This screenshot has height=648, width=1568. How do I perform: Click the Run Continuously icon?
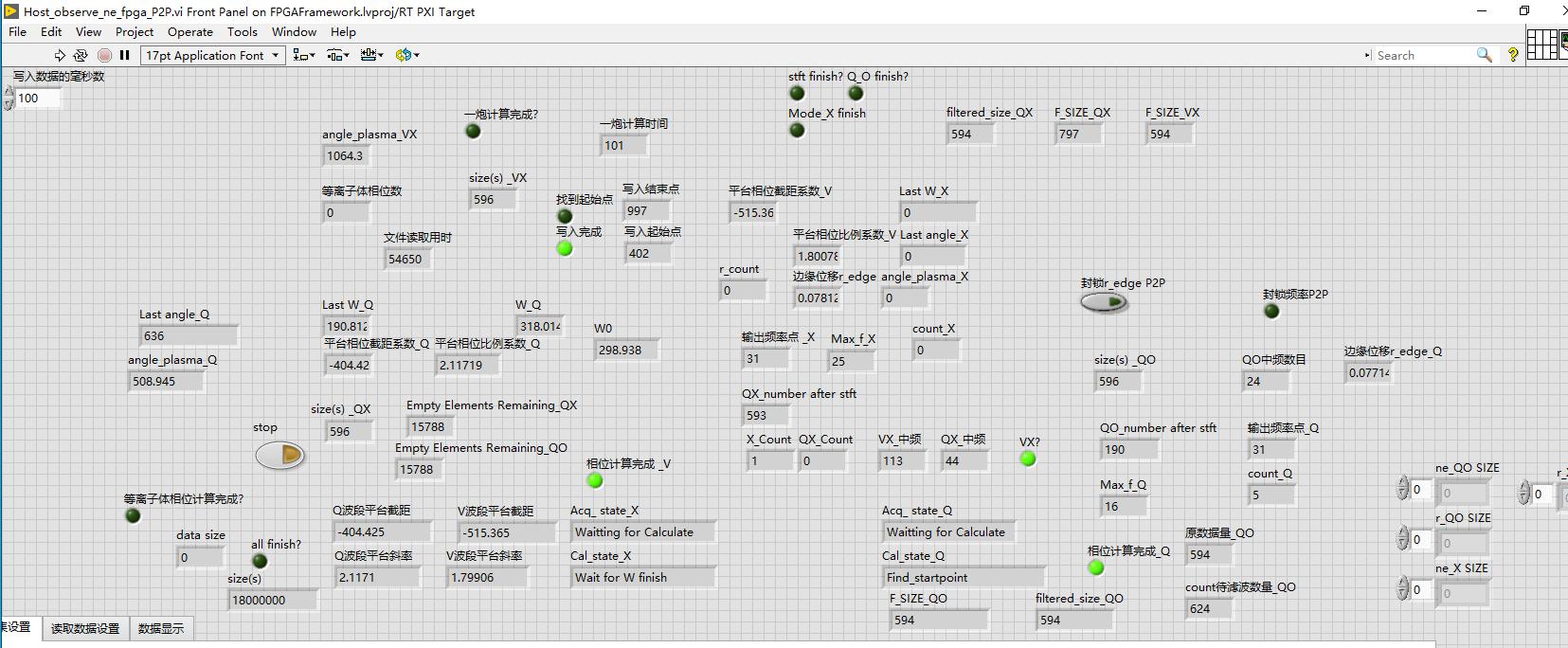82,56
